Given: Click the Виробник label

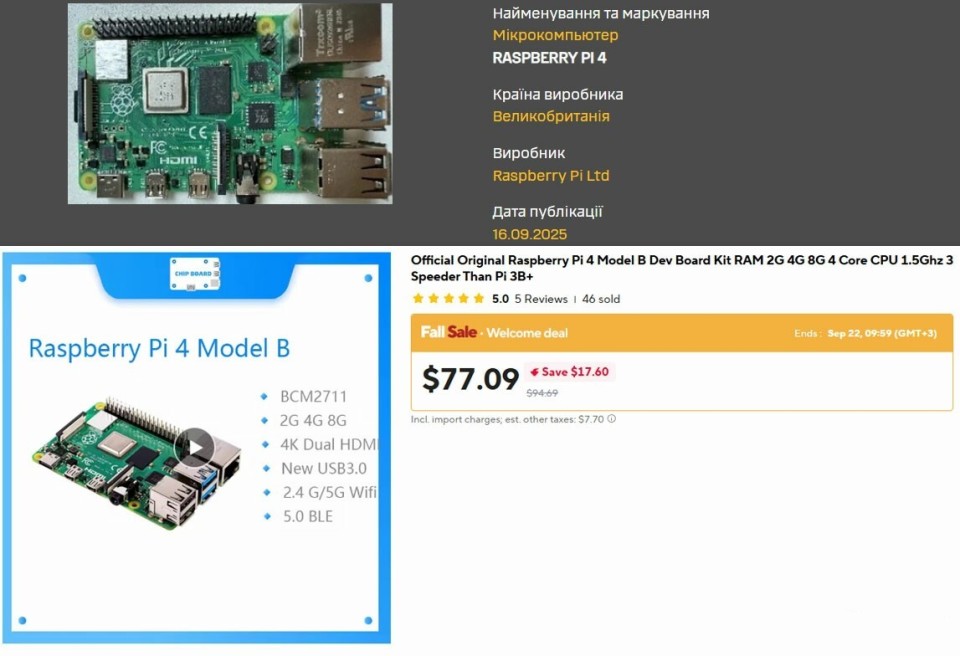Looking at the screenshot, I should pyautogui.click(x=528, y=153).
